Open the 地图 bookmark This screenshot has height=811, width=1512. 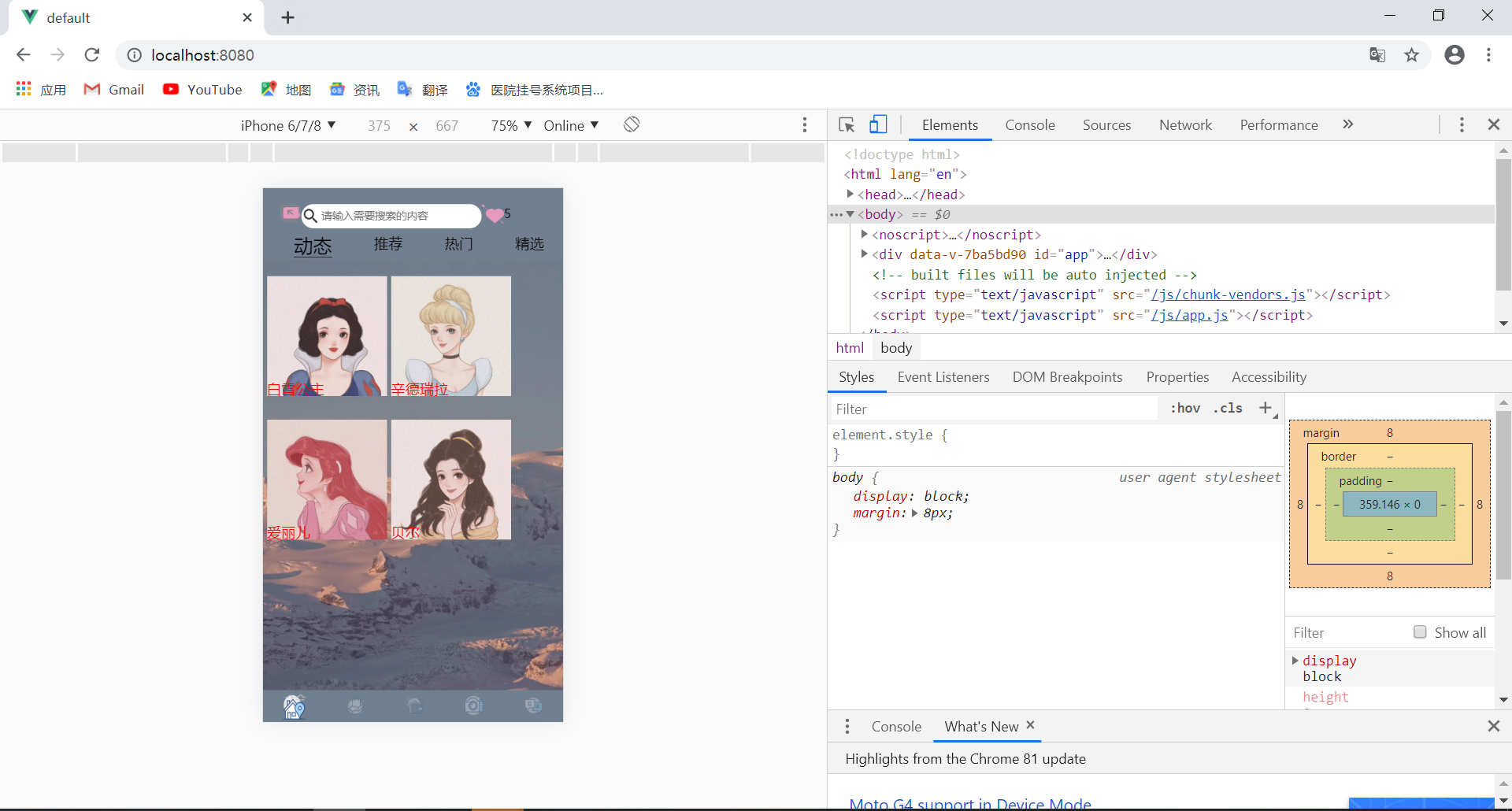tap(287, 90)
